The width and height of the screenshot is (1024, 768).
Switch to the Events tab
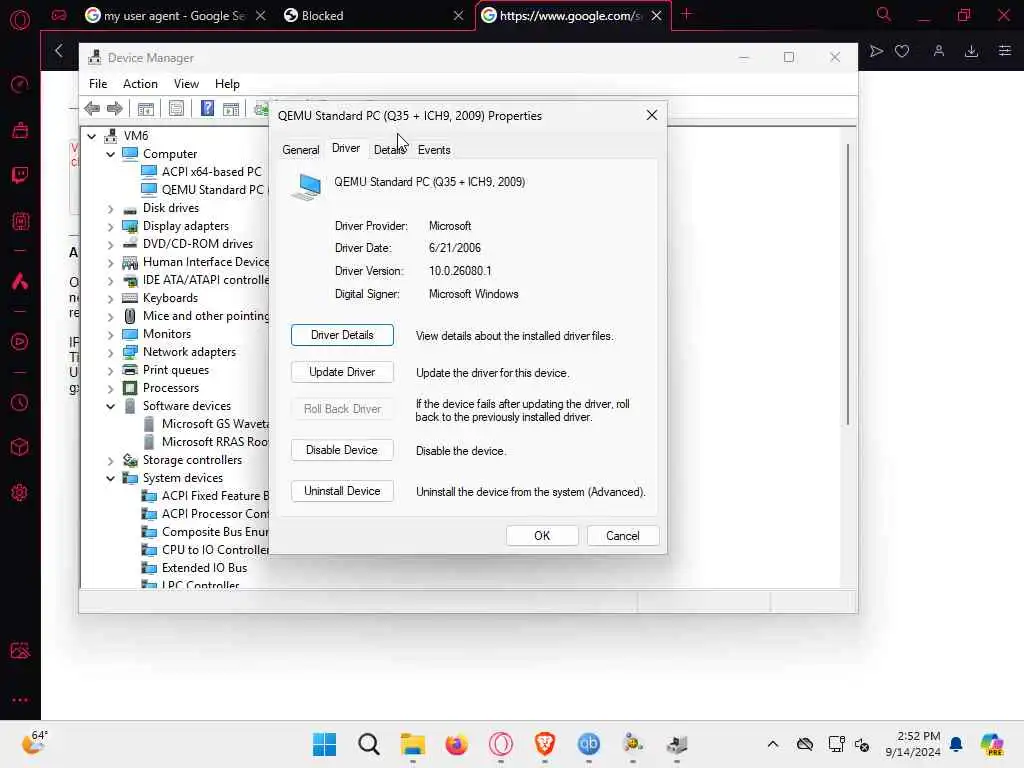click(434, 150)
